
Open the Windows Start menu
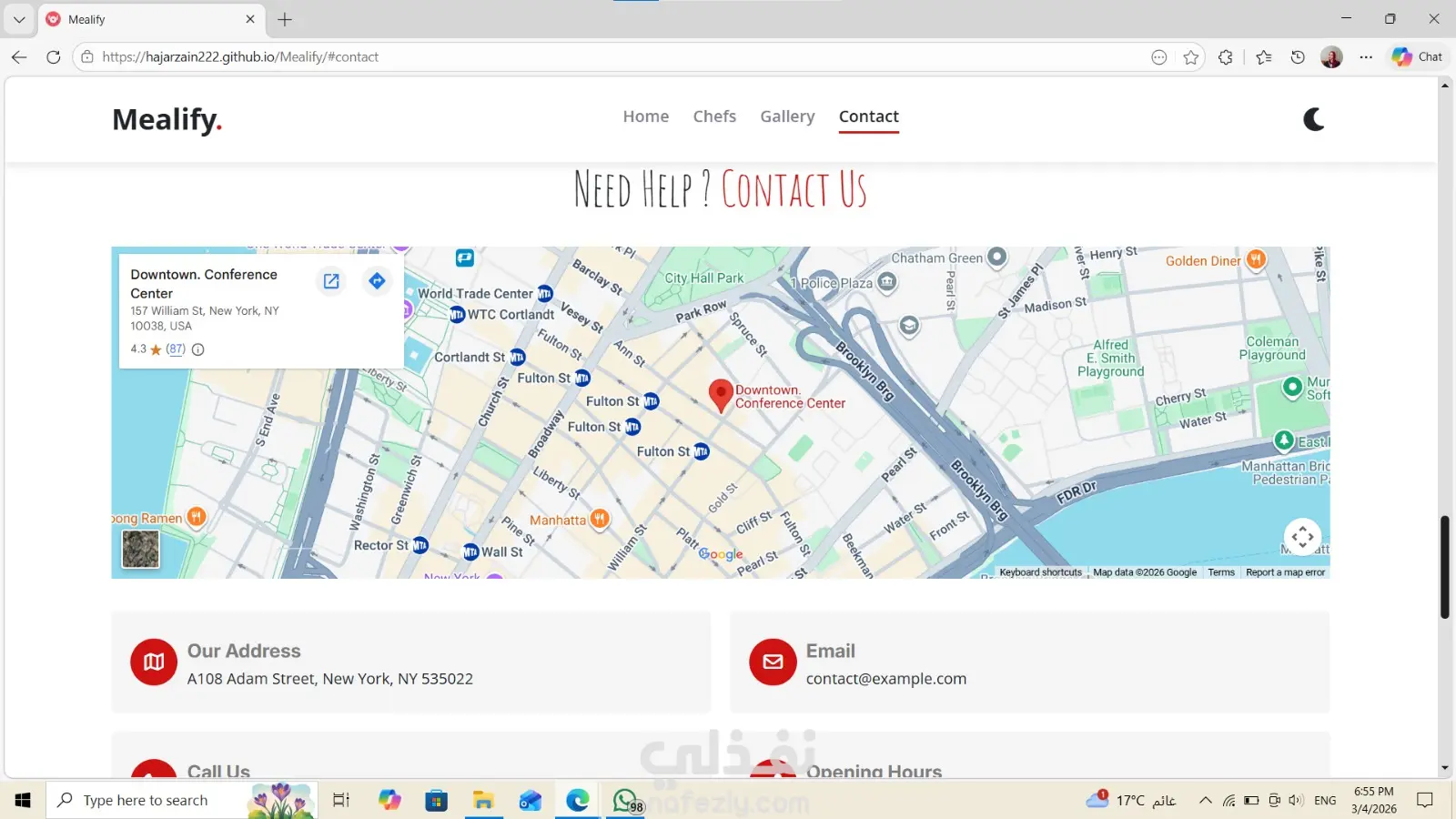point(23,800)
